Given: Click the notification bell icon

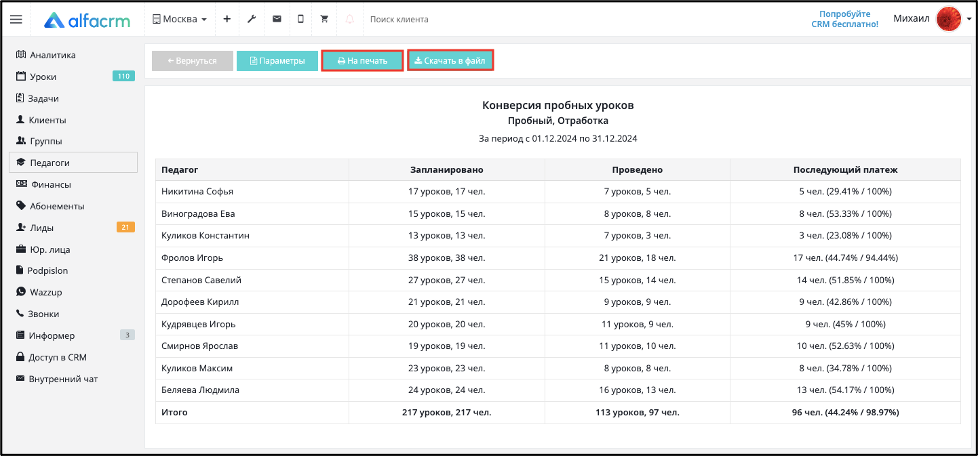Looking at the screenshot, I should click(x=350, y=19).
